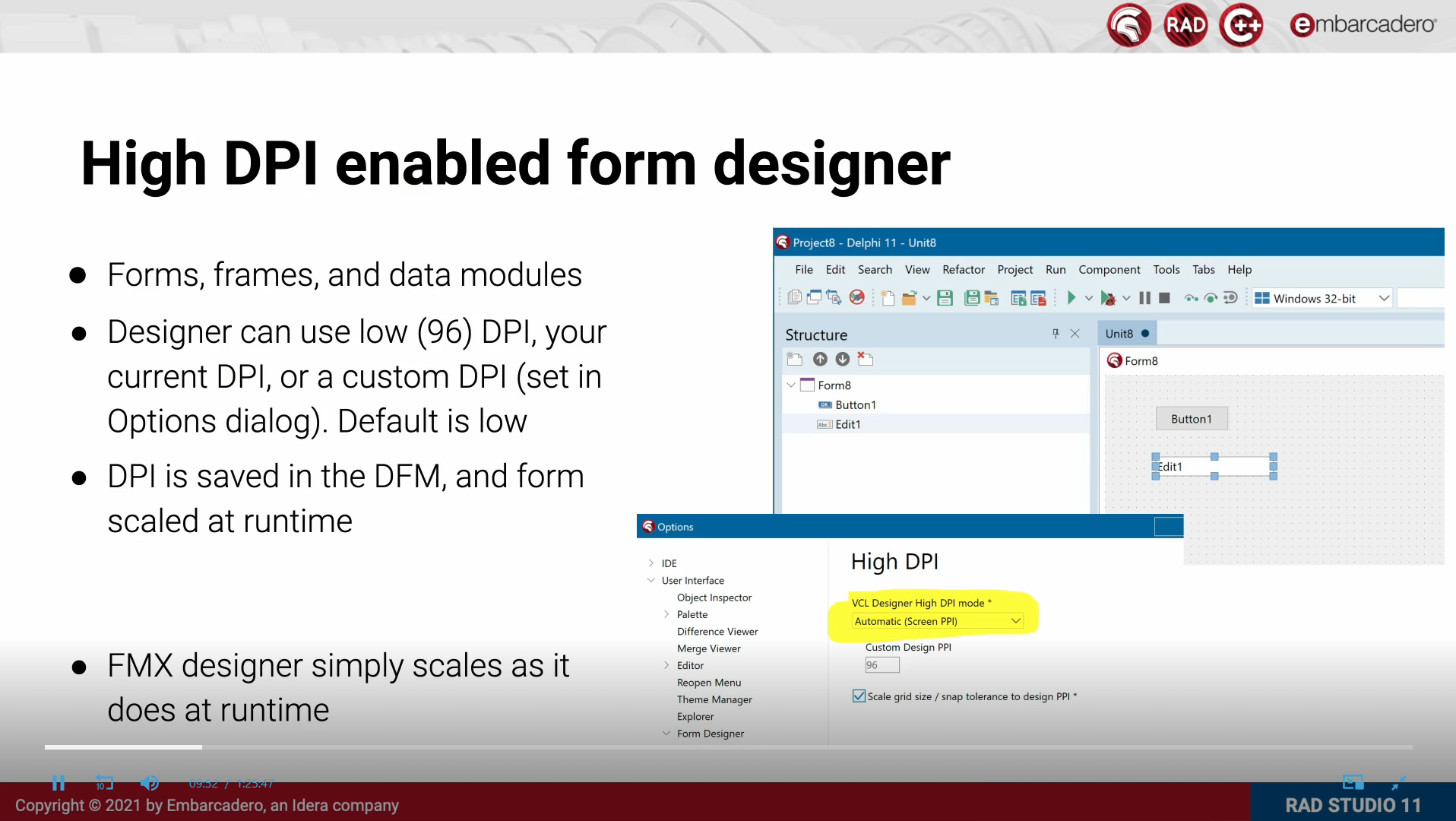Toggle Scale grid size to design PPI checkbox
The height and width of the screenshot is (821, 1456).
coord(859,696)
